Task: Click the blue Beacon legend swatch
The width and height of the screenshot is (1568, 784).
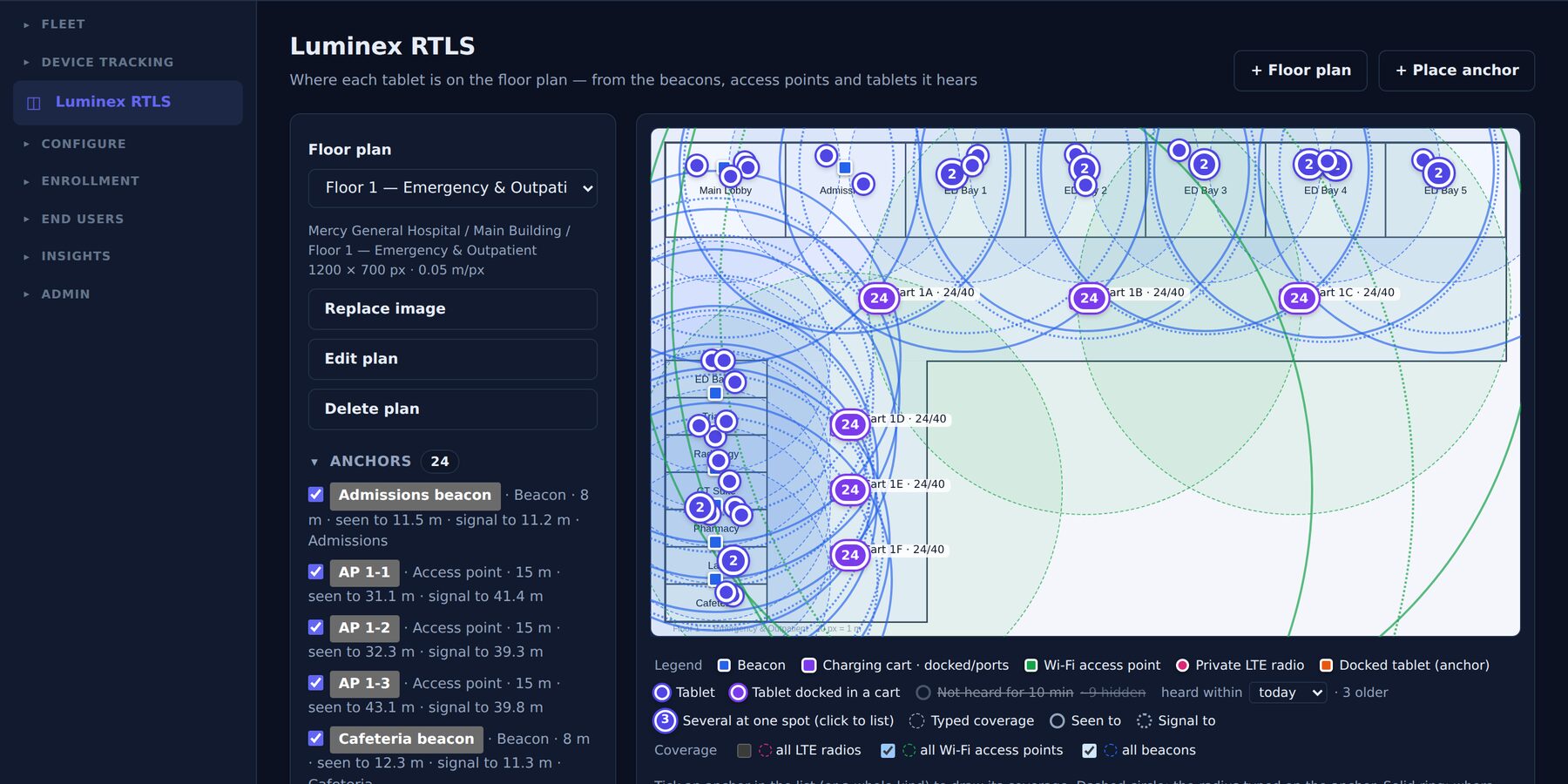Action: click(724, 666)
